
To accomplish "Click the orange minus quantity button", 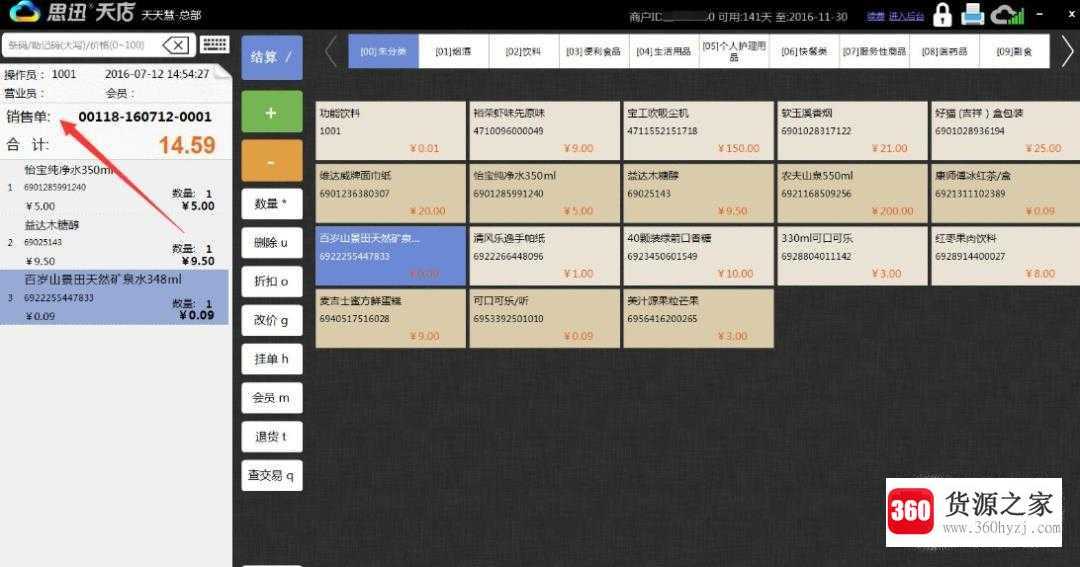I will point(271,161).
